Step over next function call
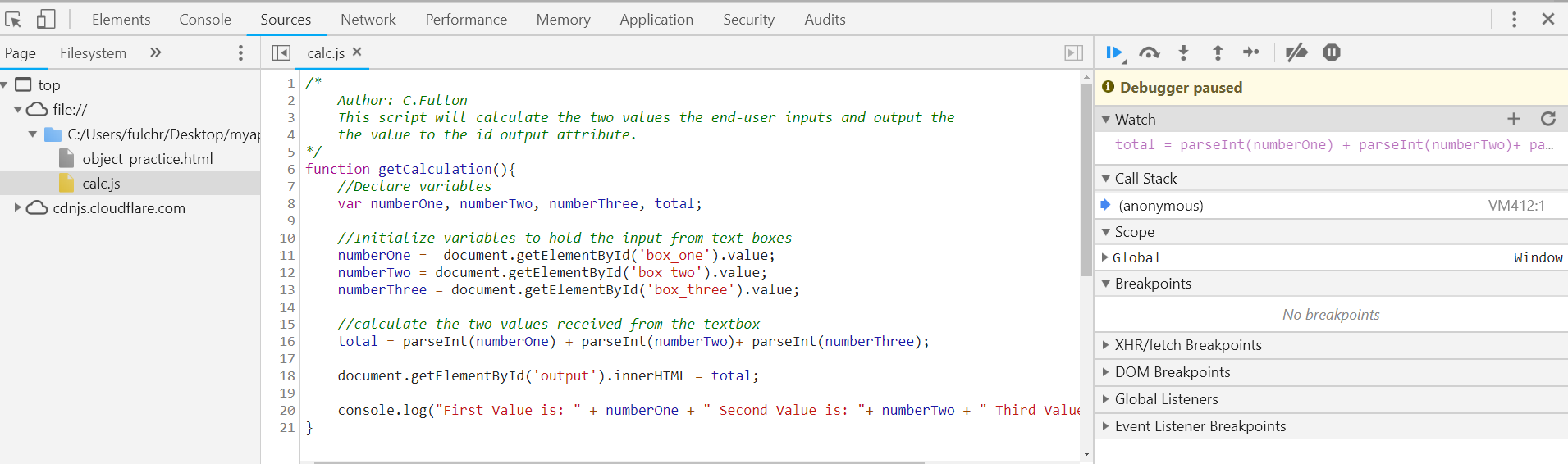This screenshot has height=464, width=1568. tap(1150, 52)
